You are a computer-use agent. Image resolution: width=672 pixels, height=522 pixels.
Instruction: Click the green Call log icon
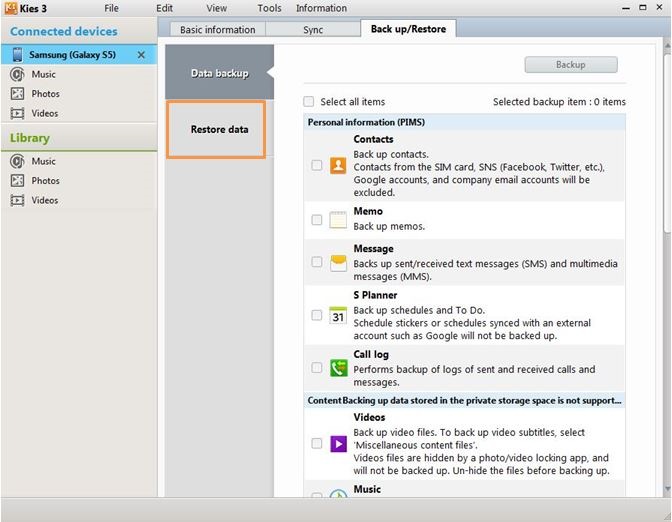(x=338, y=368)
